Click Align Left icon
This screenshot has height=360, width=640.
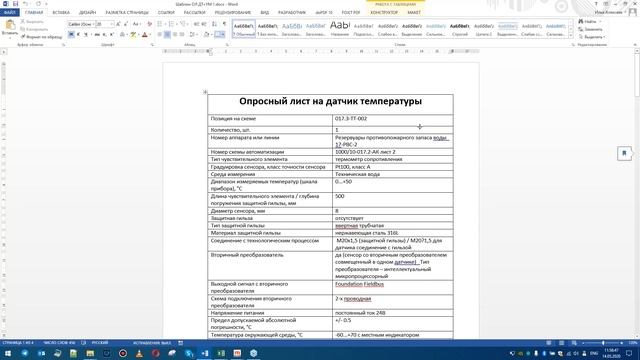coord(160,35)
